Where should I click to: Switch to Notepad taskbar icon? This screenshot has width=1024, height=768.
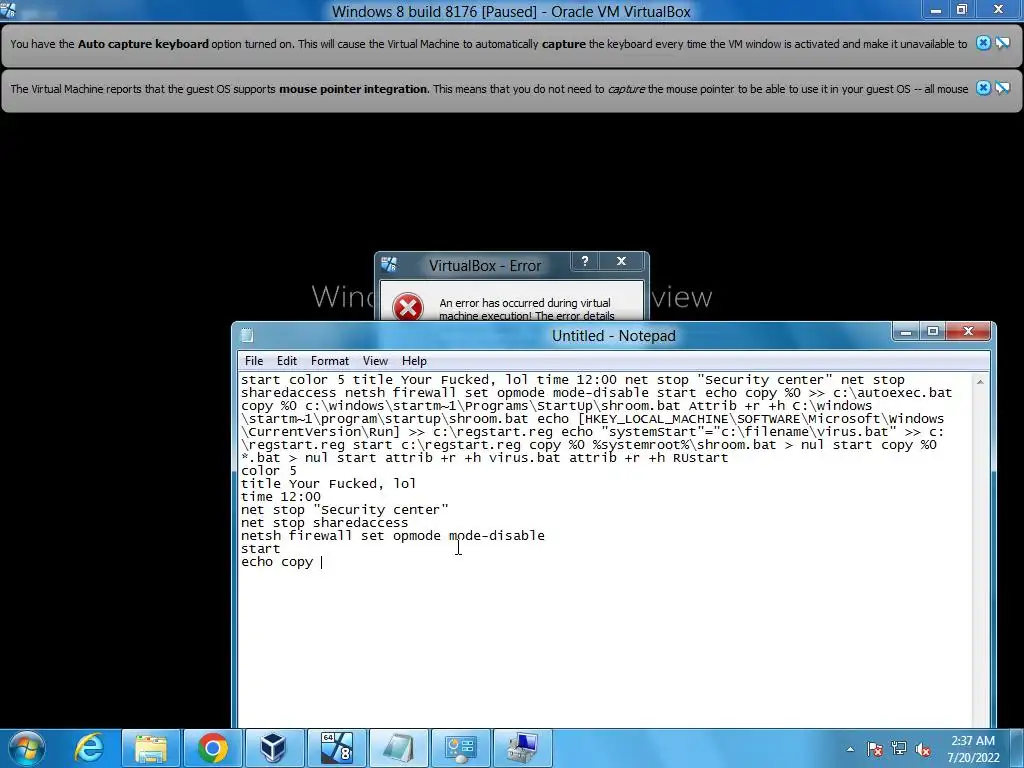[398, 748]
